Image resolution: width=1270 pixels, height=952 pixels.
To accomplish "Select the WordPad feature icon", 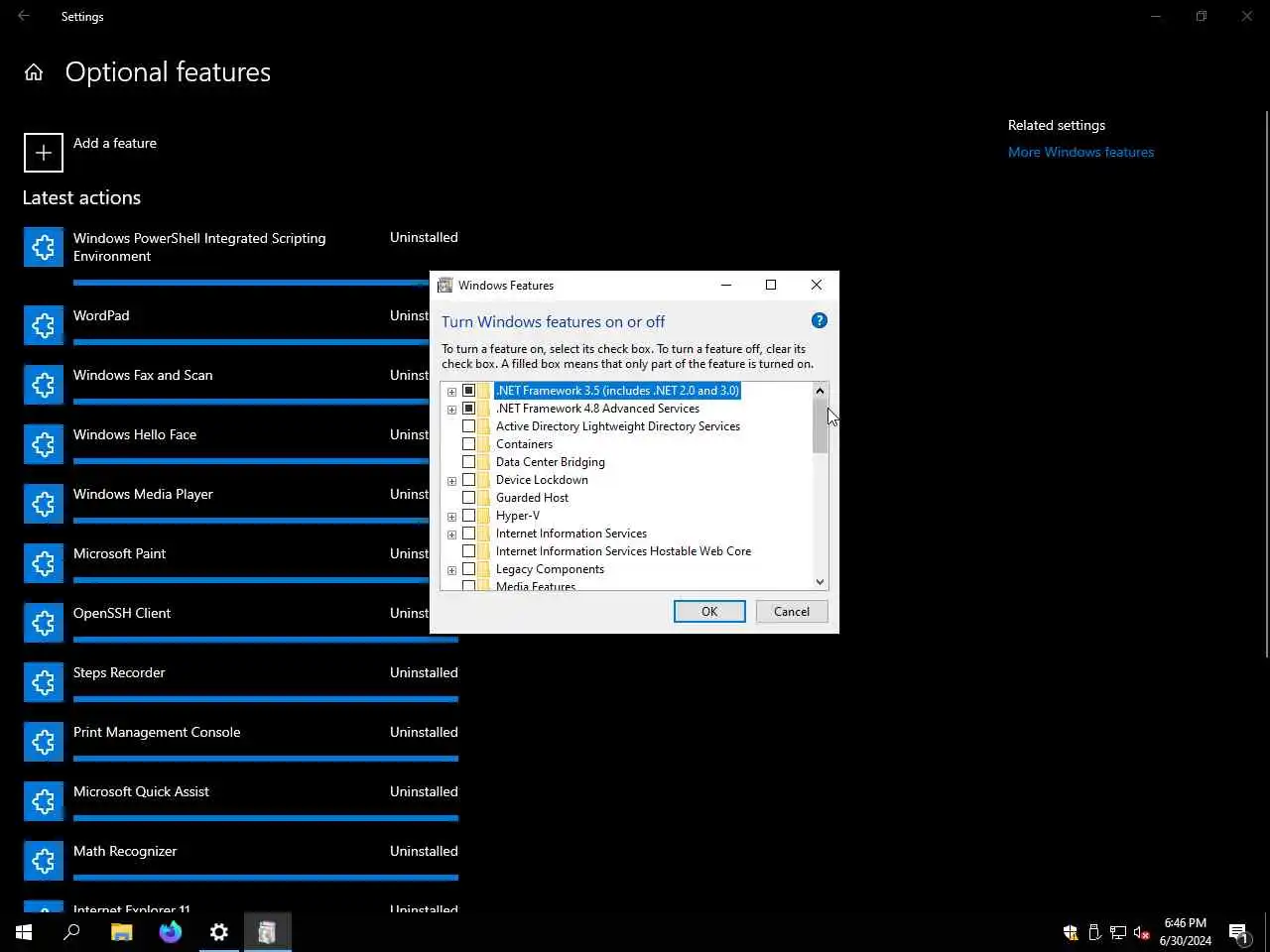I will [x=44, y=325].
